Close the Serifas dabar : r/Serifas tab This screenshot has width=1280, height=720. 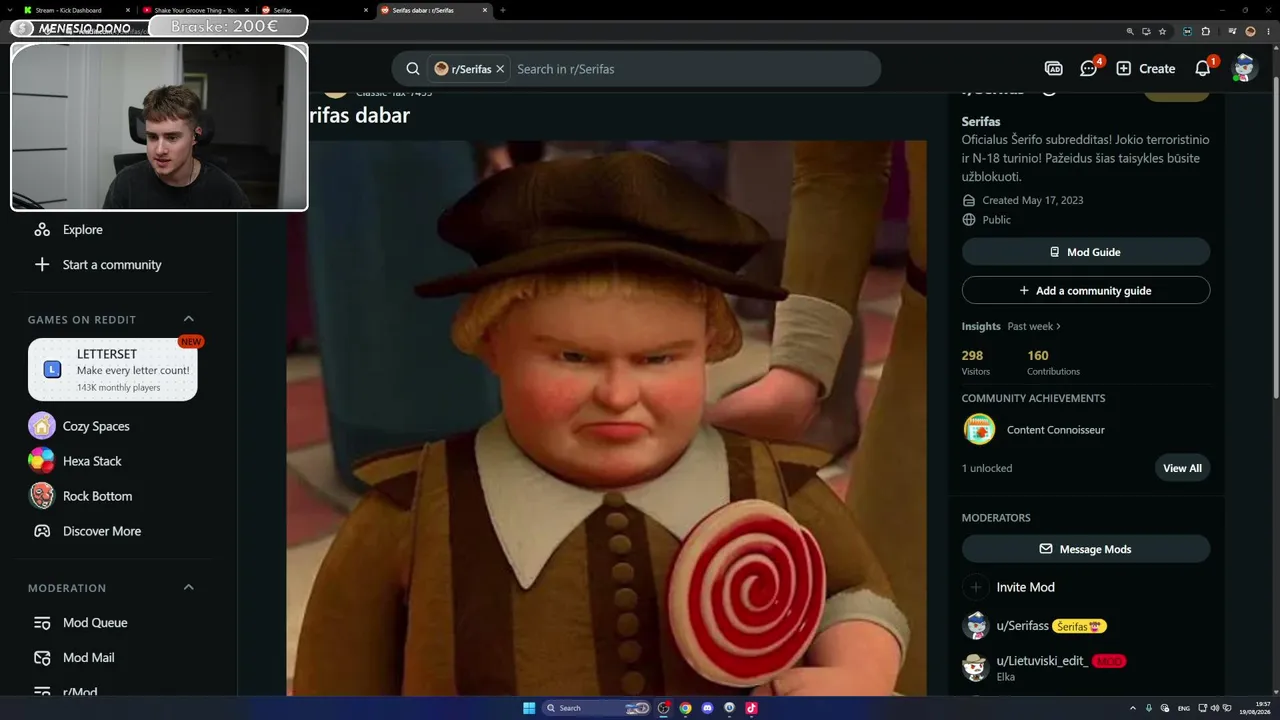485,10
